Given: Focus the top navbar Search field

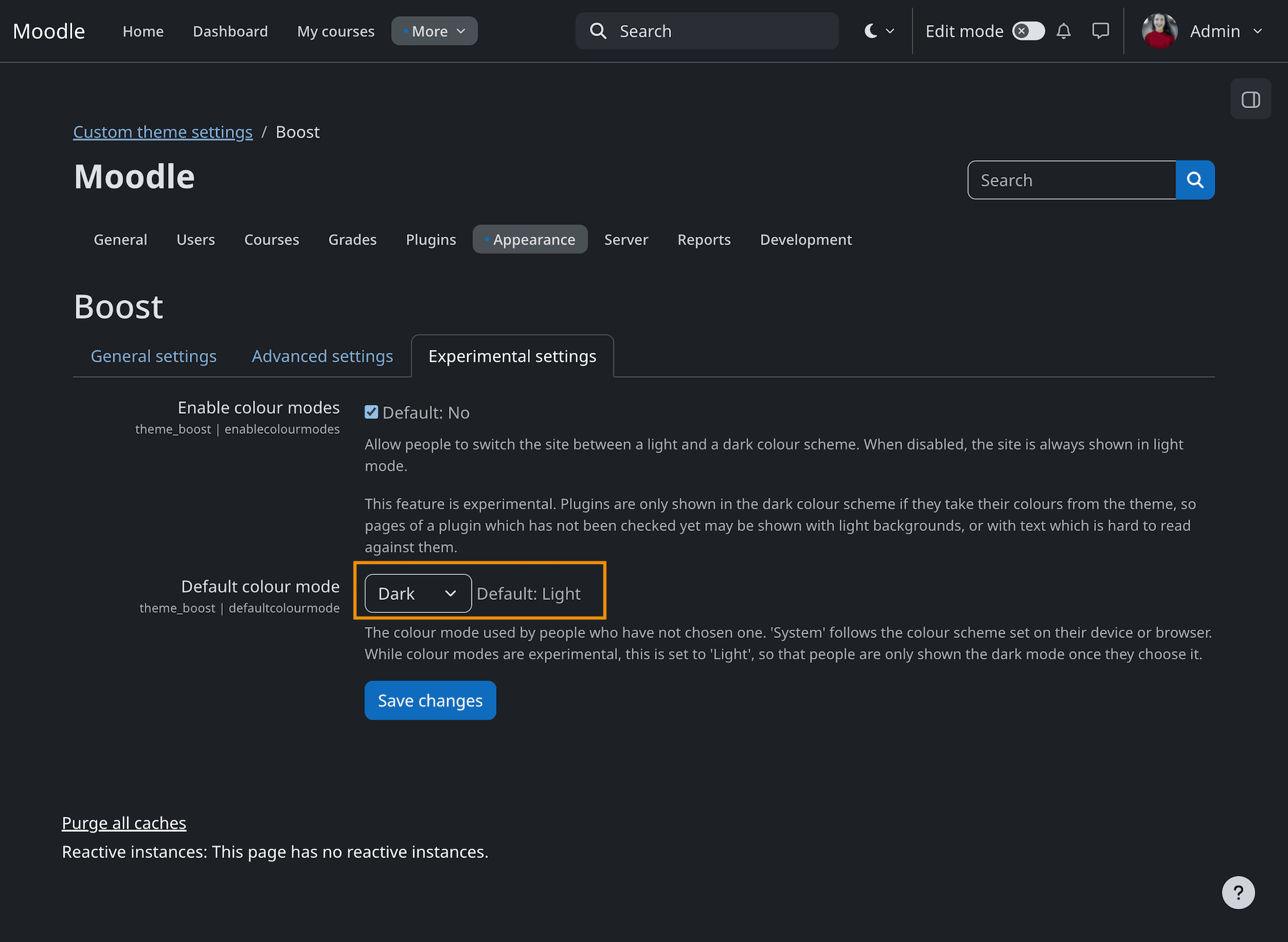Looking at the screenshot, I should coord(707,31).
